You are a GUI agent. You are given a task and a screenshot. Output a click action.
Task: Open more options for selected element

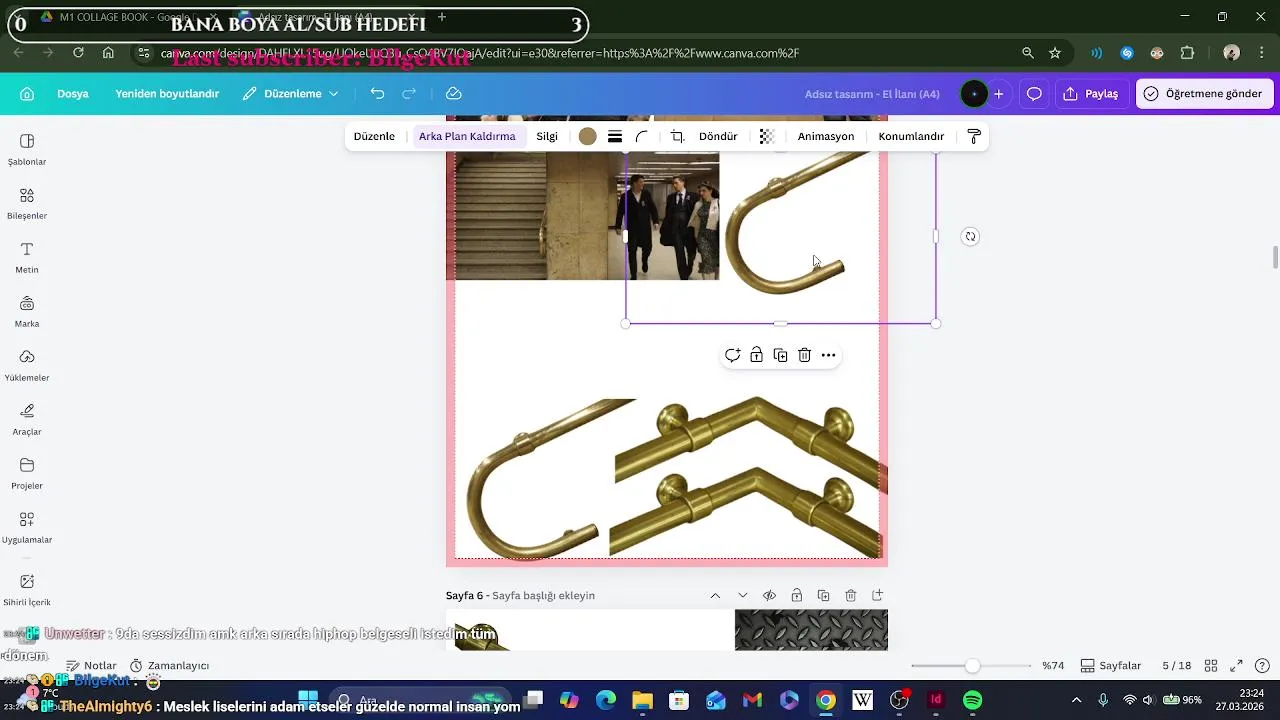pyautogui.click(x=828, y=355)
